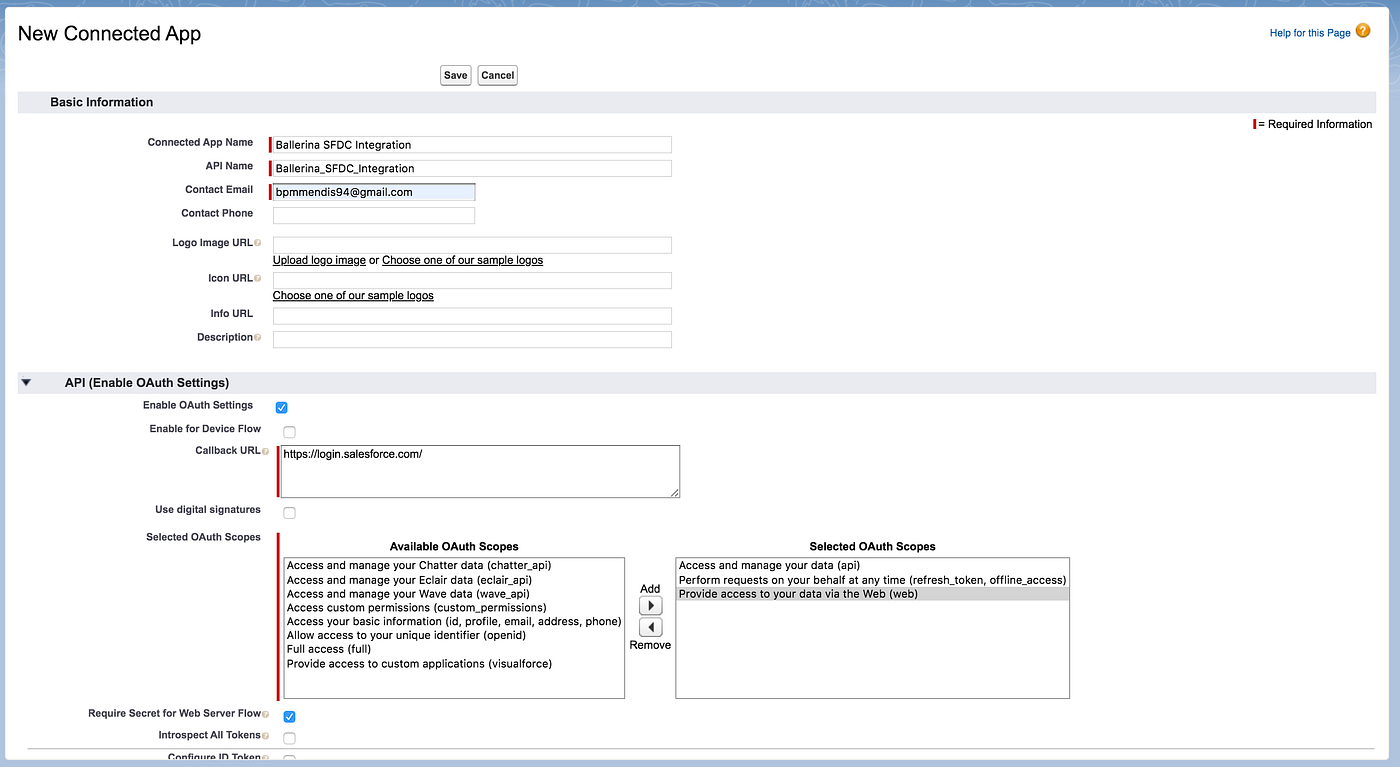Cancel creating the connected app
1400x767 pixels.
pyautogui.click(x=497, y=75)
